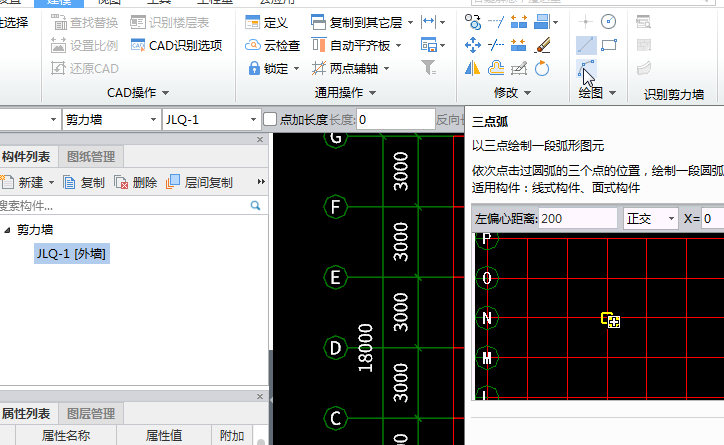Open the Define (定义) tool
Image resolution: width=724 pixels, height=445 pixels.
[x=266, y=22]
